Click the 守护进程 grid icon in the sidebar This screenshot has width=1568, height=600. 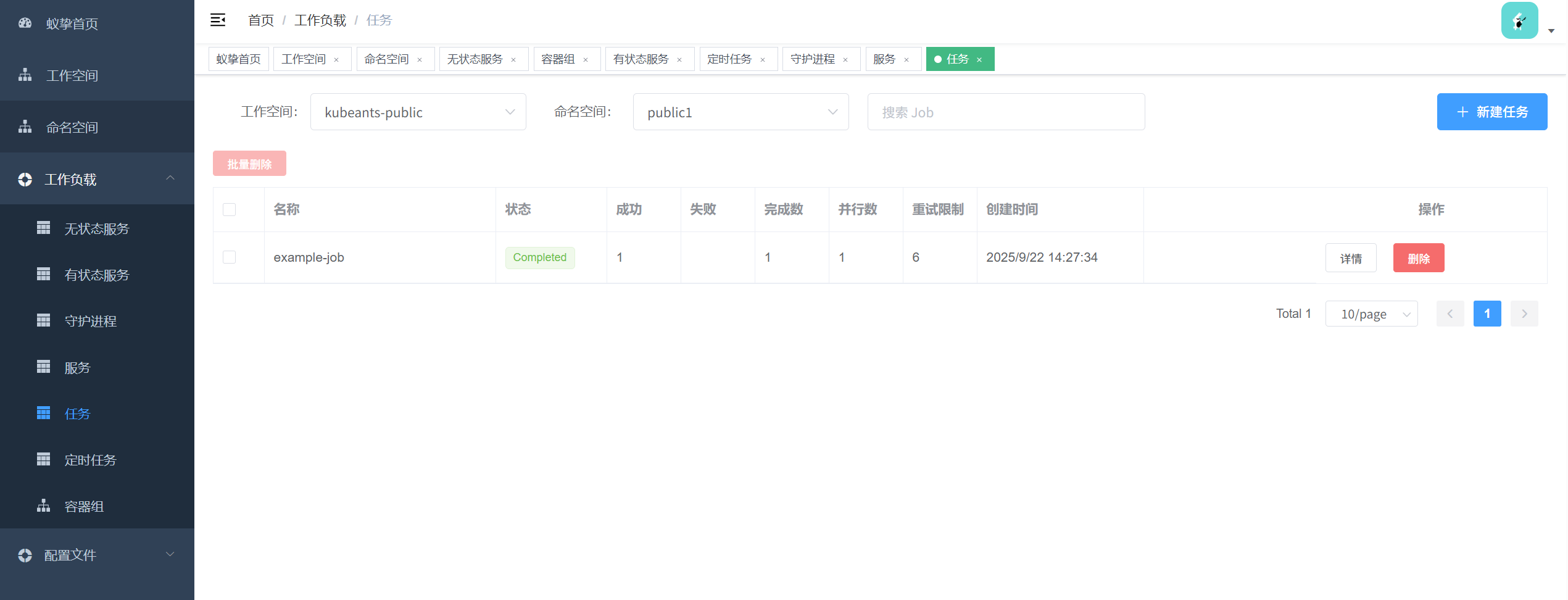coord(43,321)
